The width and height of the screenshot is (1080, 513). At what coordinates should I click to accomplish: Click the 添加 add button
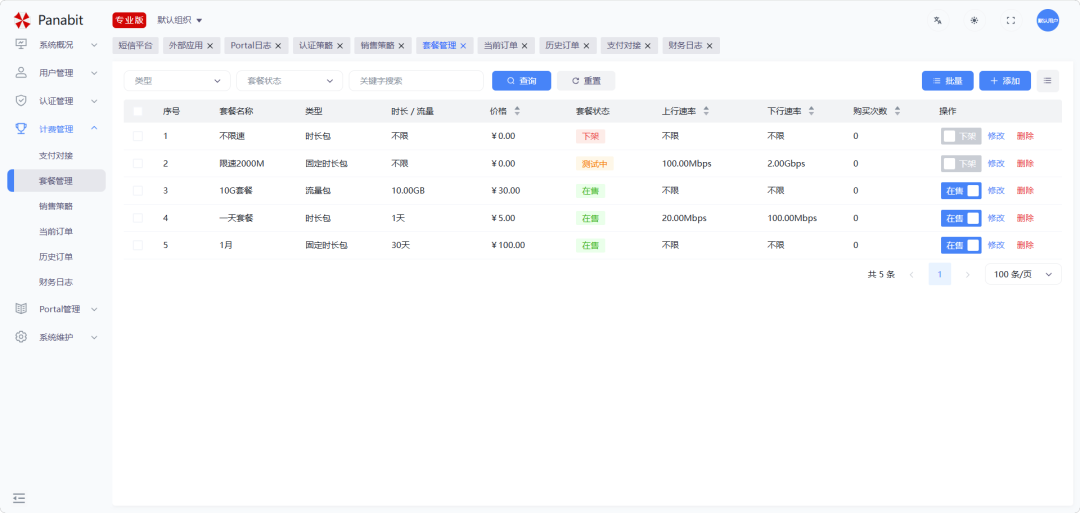pos(1005,81)
